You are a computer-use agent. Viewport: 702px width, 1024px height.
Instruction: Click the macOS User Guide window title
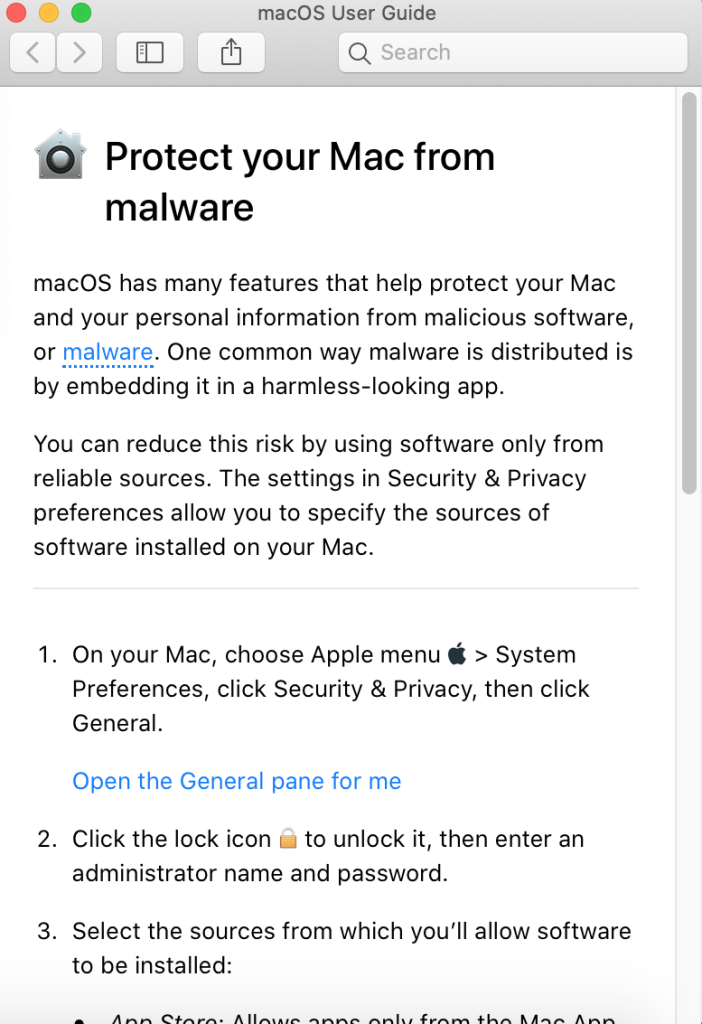347,13
